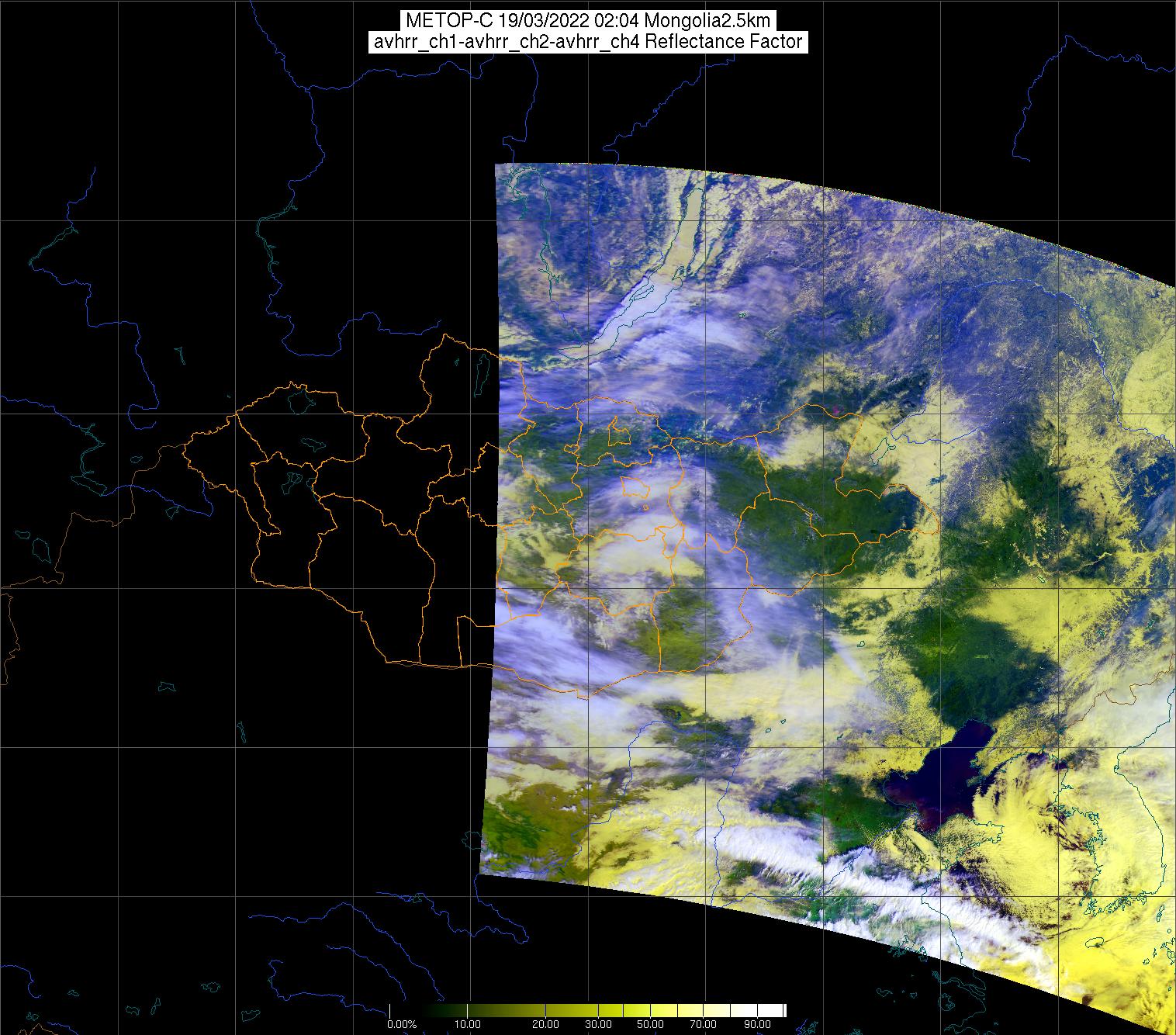1176x1035 pixels.
Task: Click the reflectance colorbar gradient strip
Action: click(587, 1009)
